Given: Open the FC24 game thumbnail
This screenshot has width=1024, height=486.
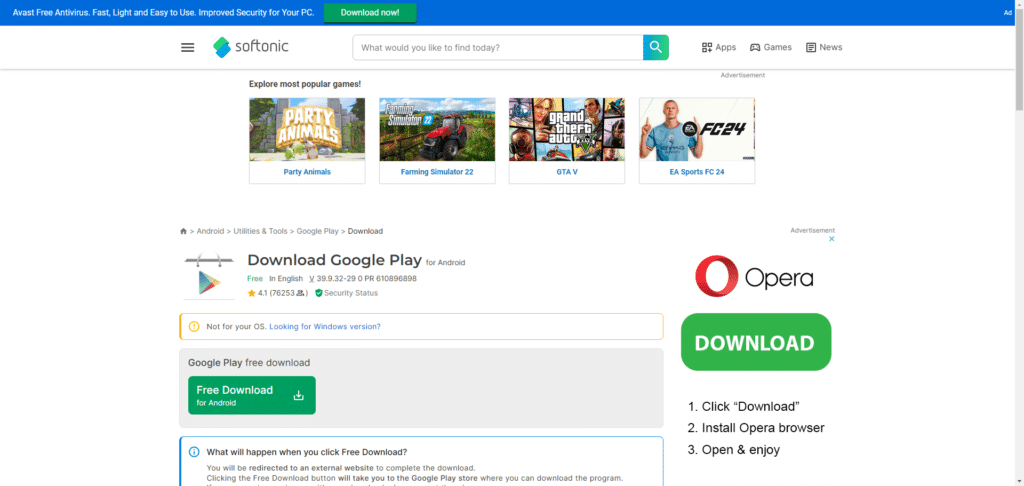Looking at the screenshot, I should 697,129.
